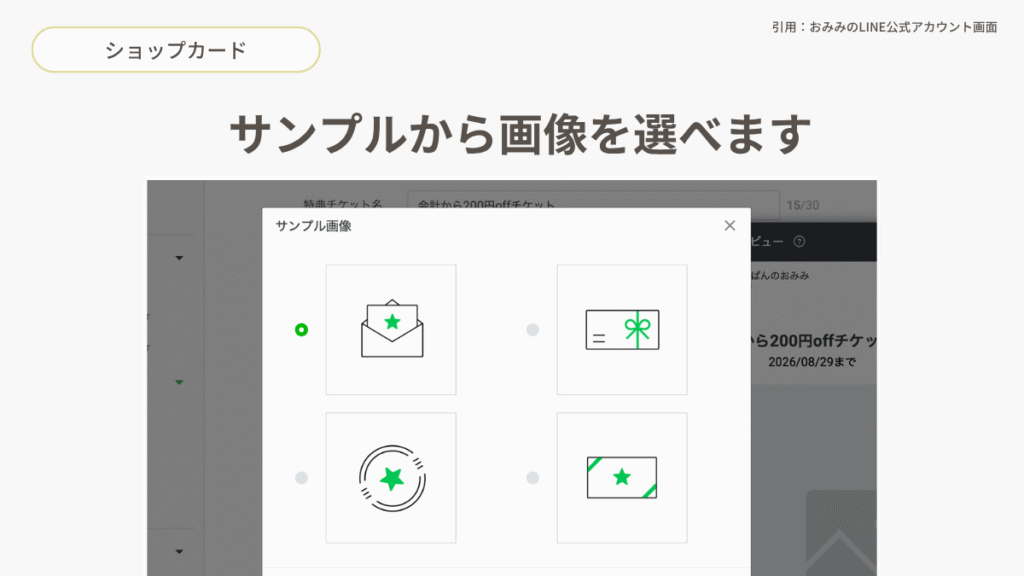Click the サンプル画像 dialog title
Screen dimensions: 1024x576
click(313, 226)
